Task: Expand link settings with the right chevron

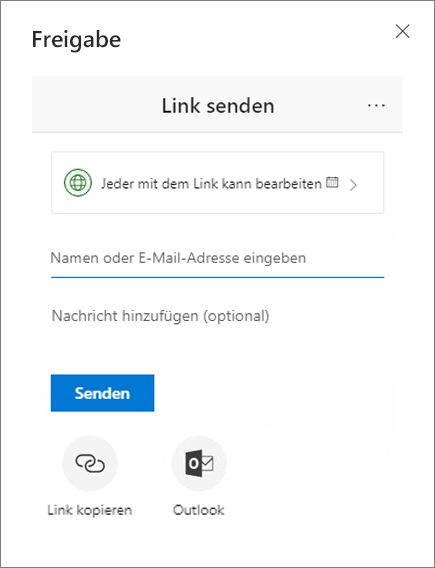Action: click(x=353, y=185)
